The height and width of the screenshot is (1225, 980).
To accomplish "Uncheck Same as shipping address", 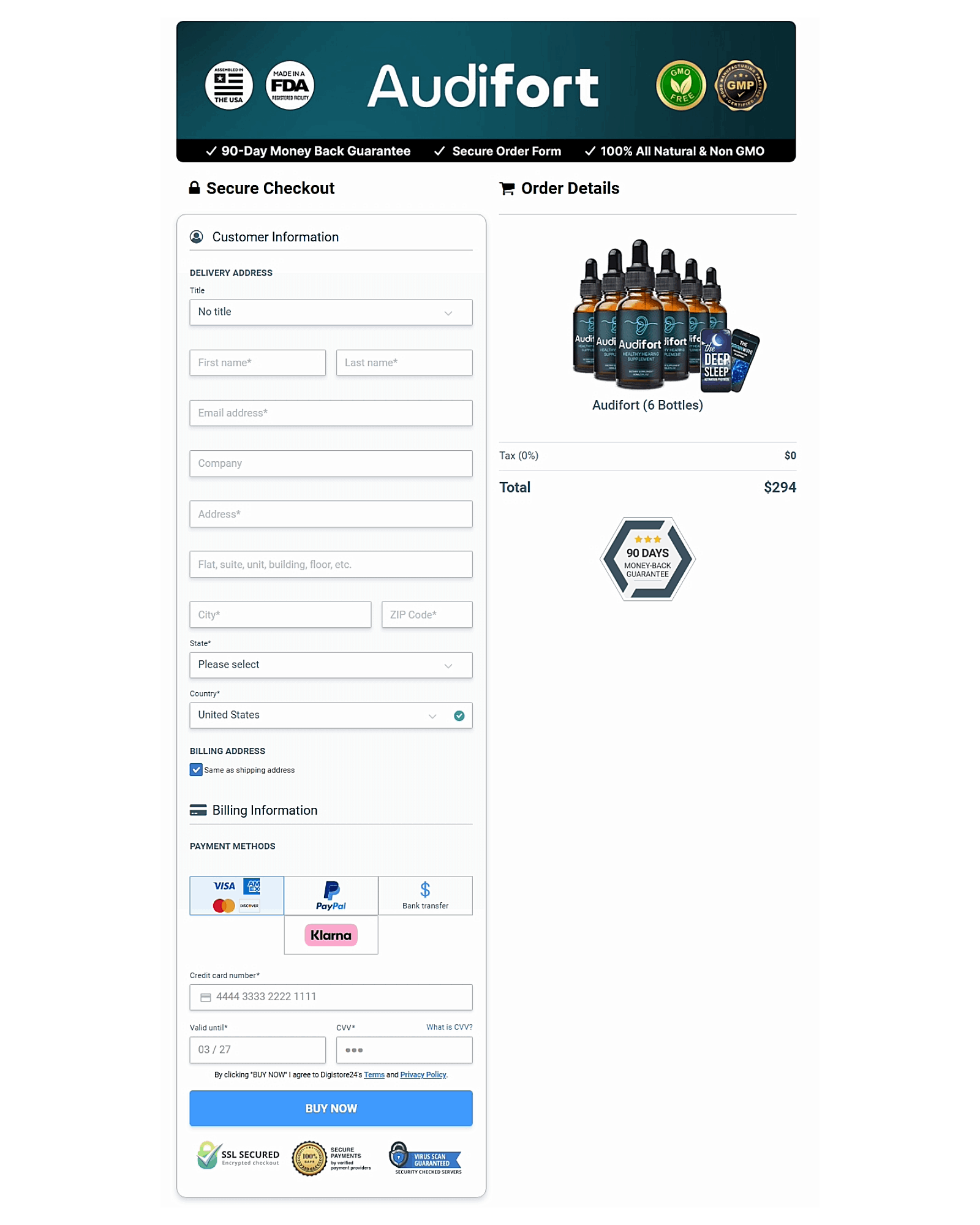I will click(x=196, y=770).
